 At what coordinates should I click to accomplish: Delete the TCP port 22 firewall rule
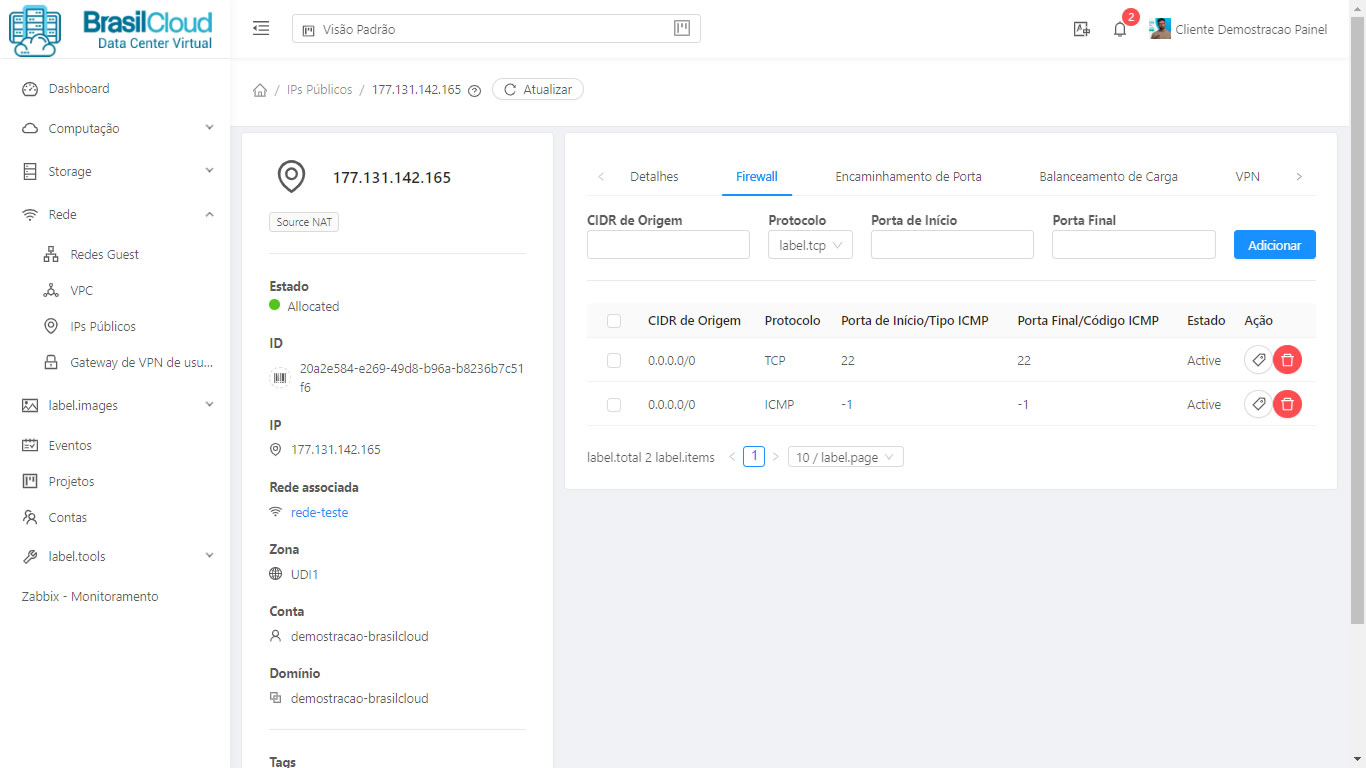(x=1287, y=360)
